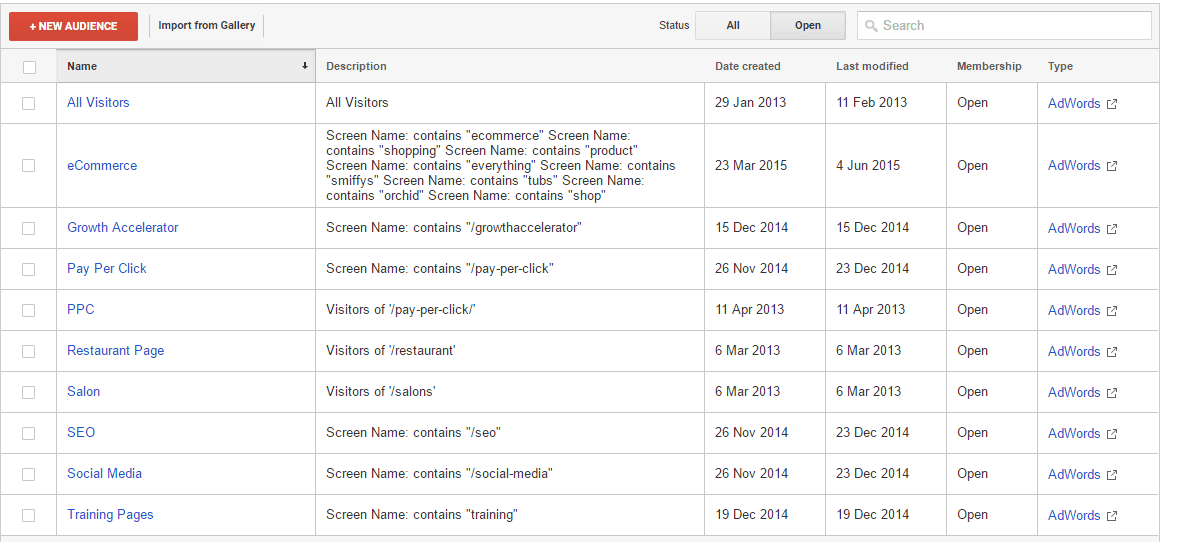Click external link icon in Restaurant Page row
The width and height of the screenshot is (1199, 542).
click(x=1112, y=352)
